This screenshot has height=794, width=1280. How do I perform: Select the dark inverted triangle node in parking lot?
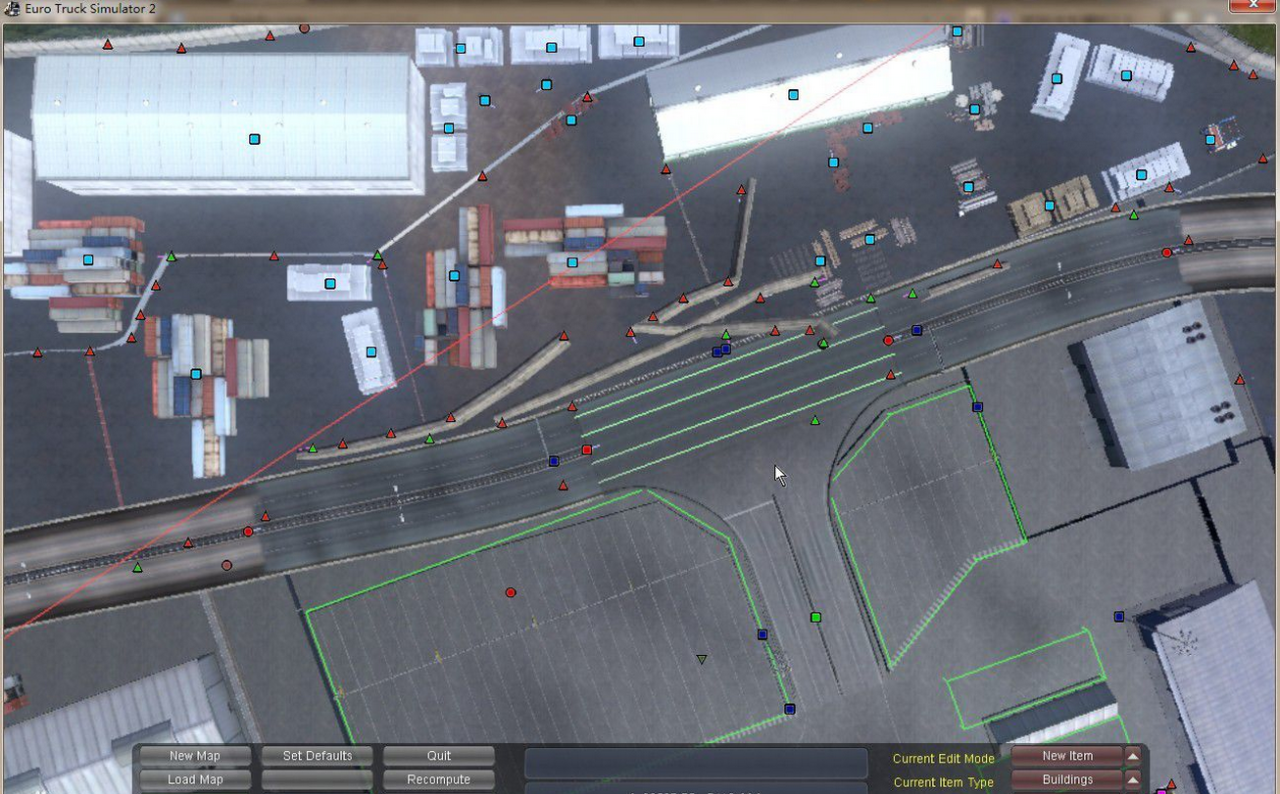point(701,659)
